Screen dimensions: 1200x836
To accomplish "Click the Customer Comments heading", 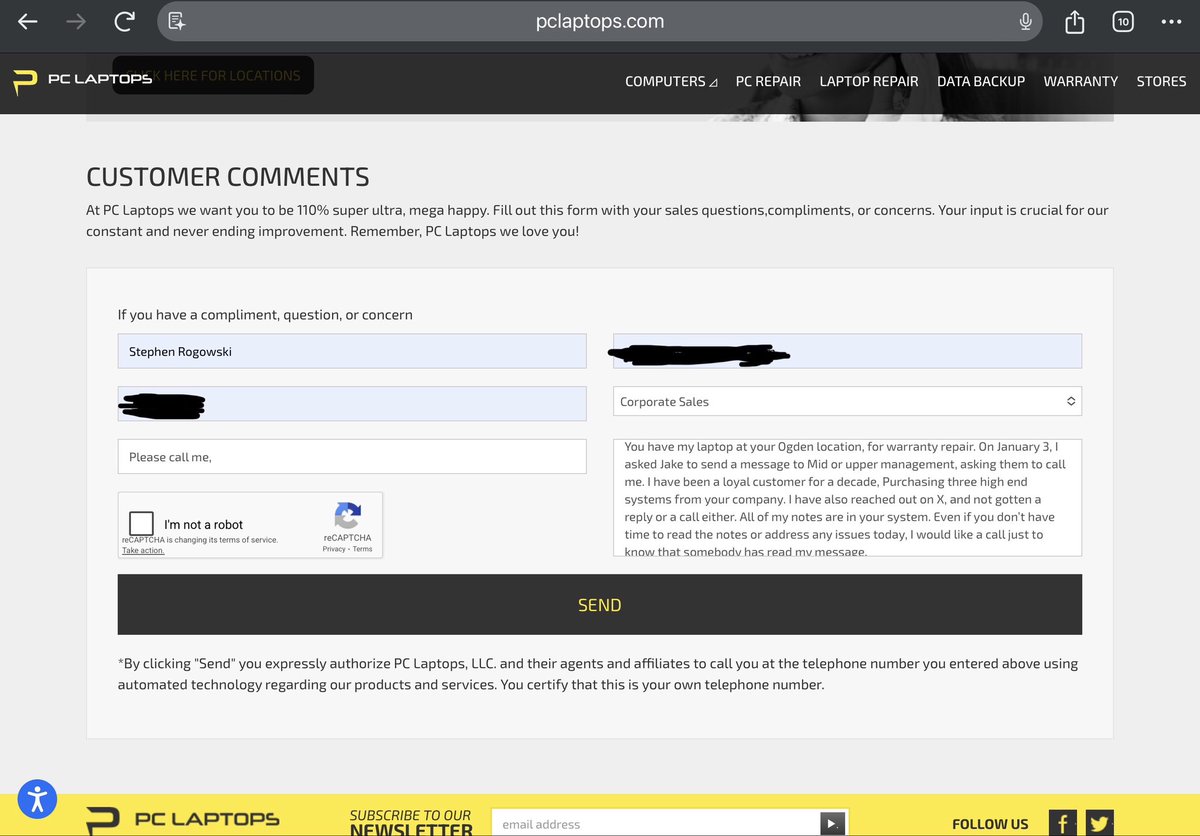I will click(228, 177).
